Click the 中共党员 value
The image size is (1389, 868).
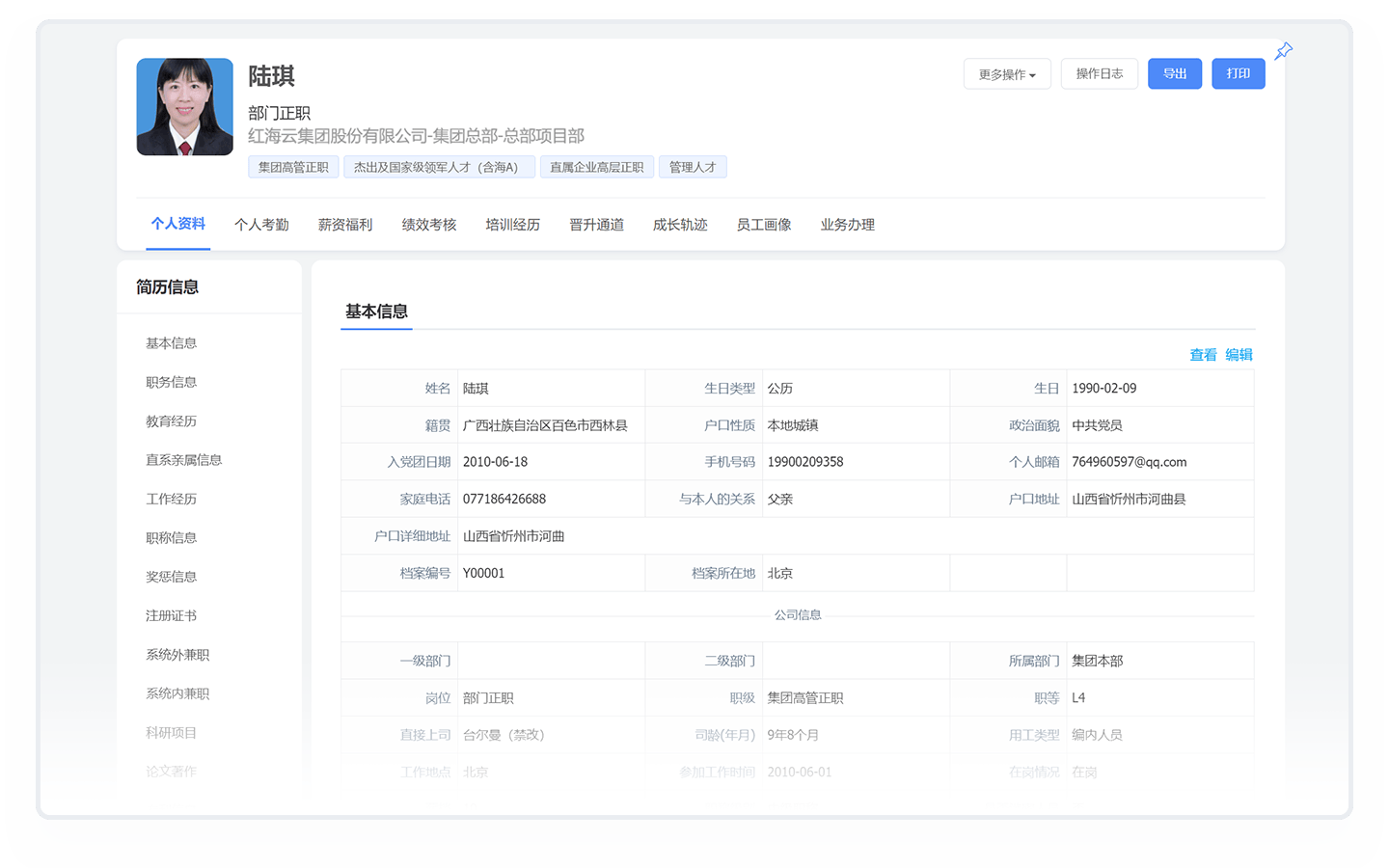point(1097,425)
